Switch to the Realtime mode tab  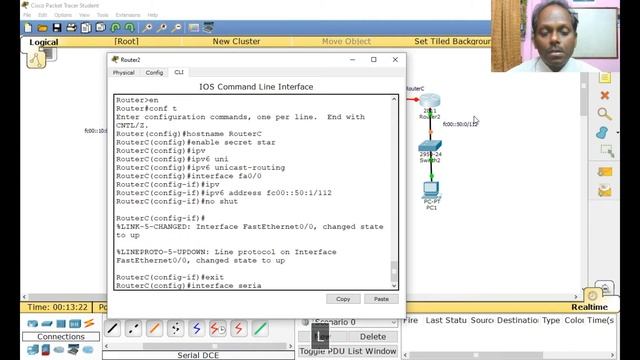pos(589,307)
